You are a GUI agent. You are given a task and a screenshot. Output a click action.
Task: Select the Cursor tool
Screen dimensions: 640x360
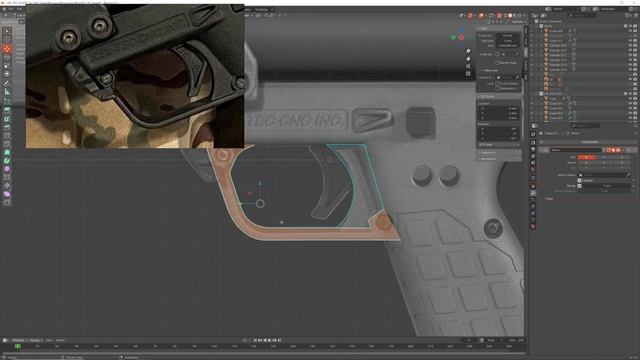tap(7, 40)
